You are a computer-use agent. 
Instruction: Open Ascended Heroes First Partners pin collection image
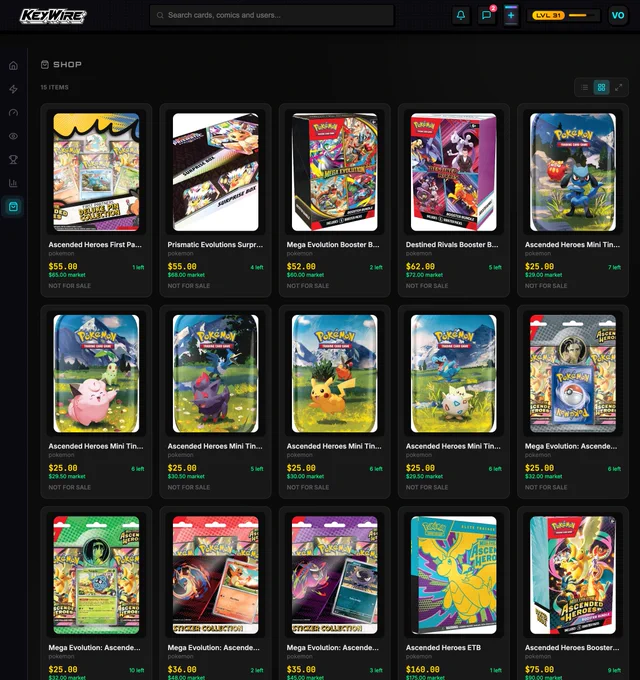pyautogui.click(x=96, y=172)
